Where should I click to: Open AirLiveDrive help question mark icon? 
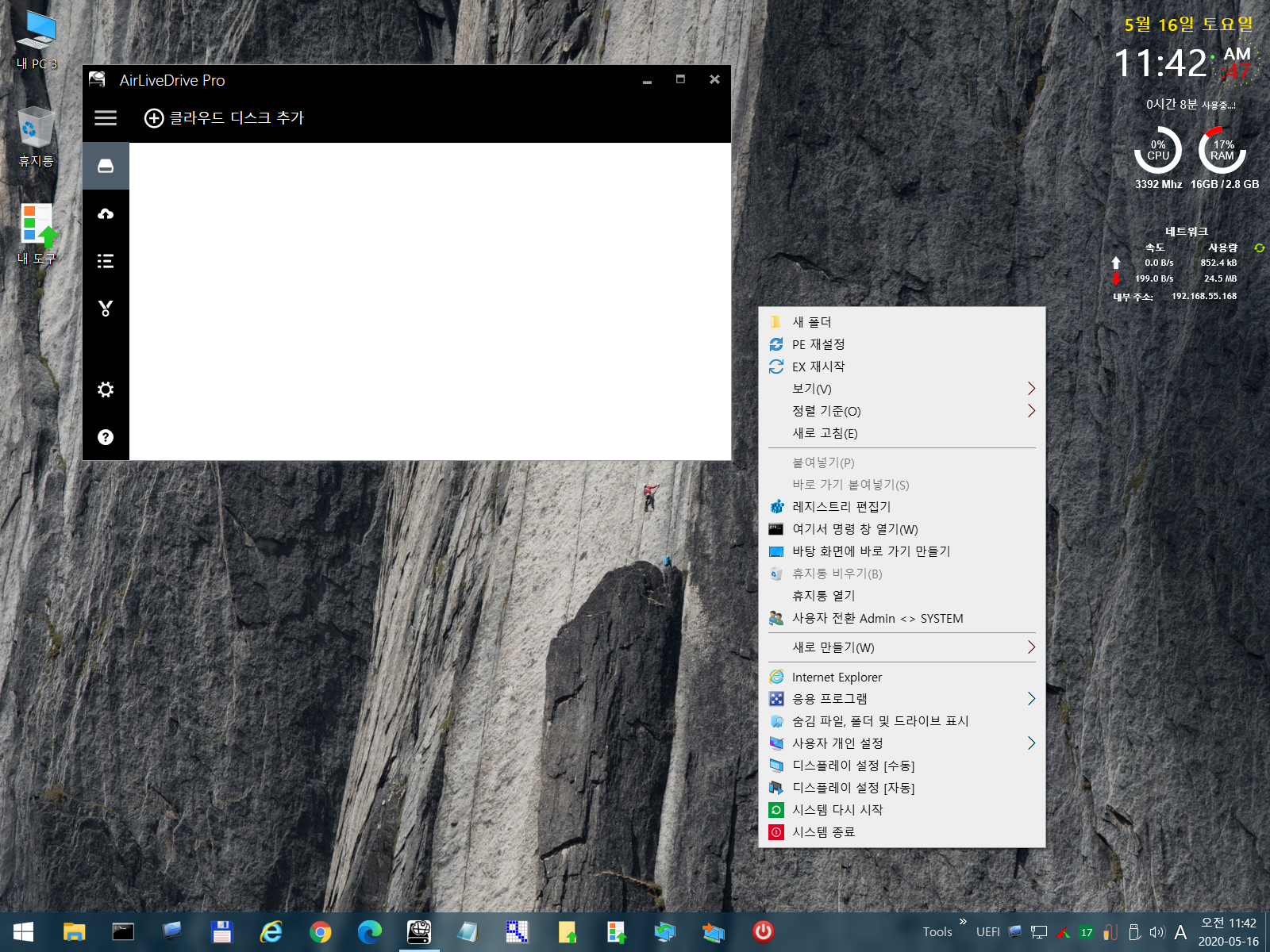click(x=106, y=437)
